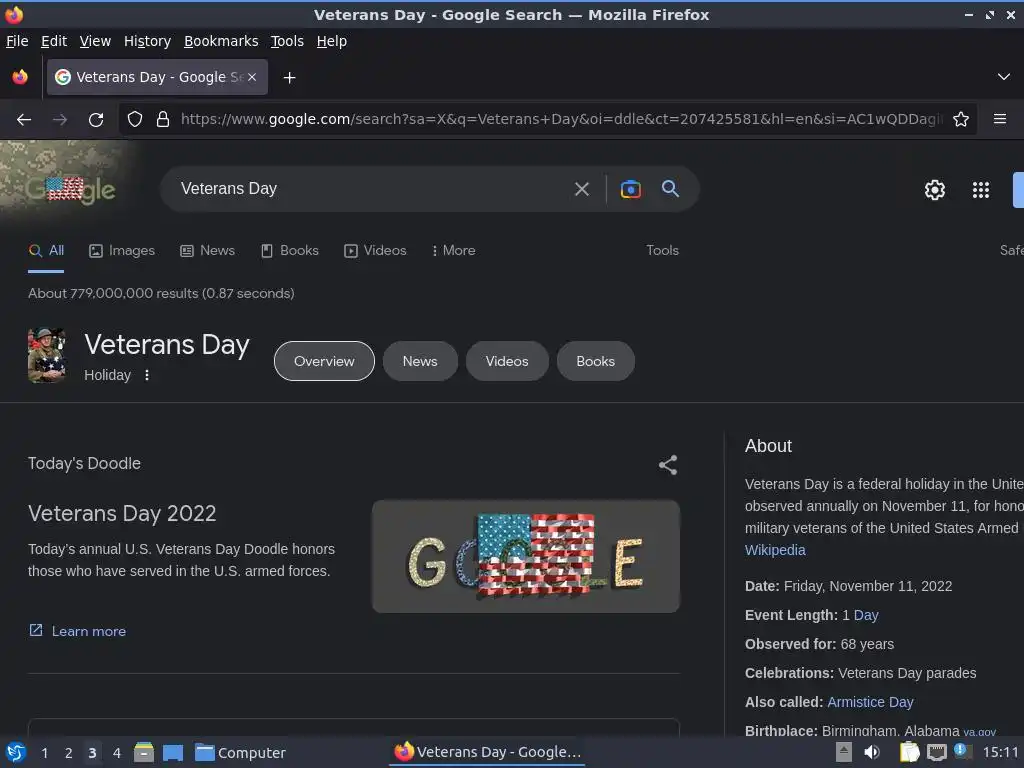
Task: Switch to the Images results tab
Action: click(122, 251)
